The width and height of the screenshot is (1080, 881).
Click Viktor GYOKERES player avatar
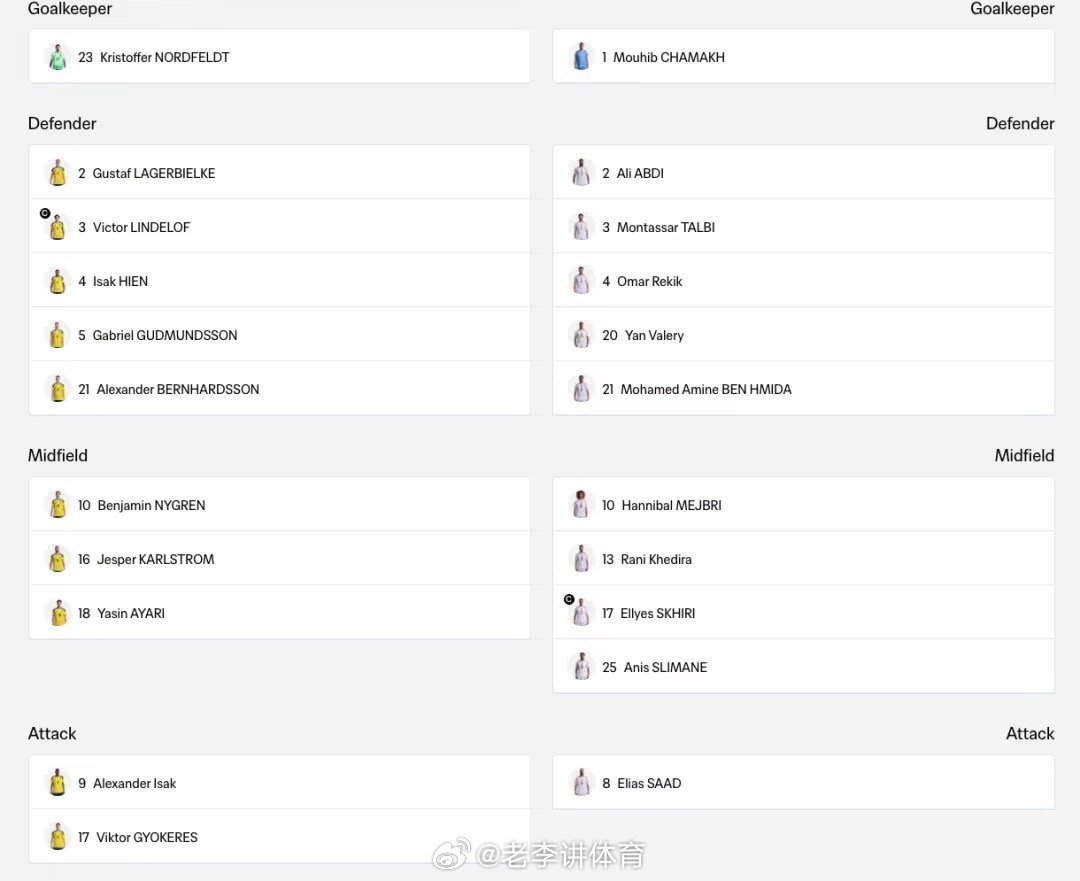click(x=58, y=837)
